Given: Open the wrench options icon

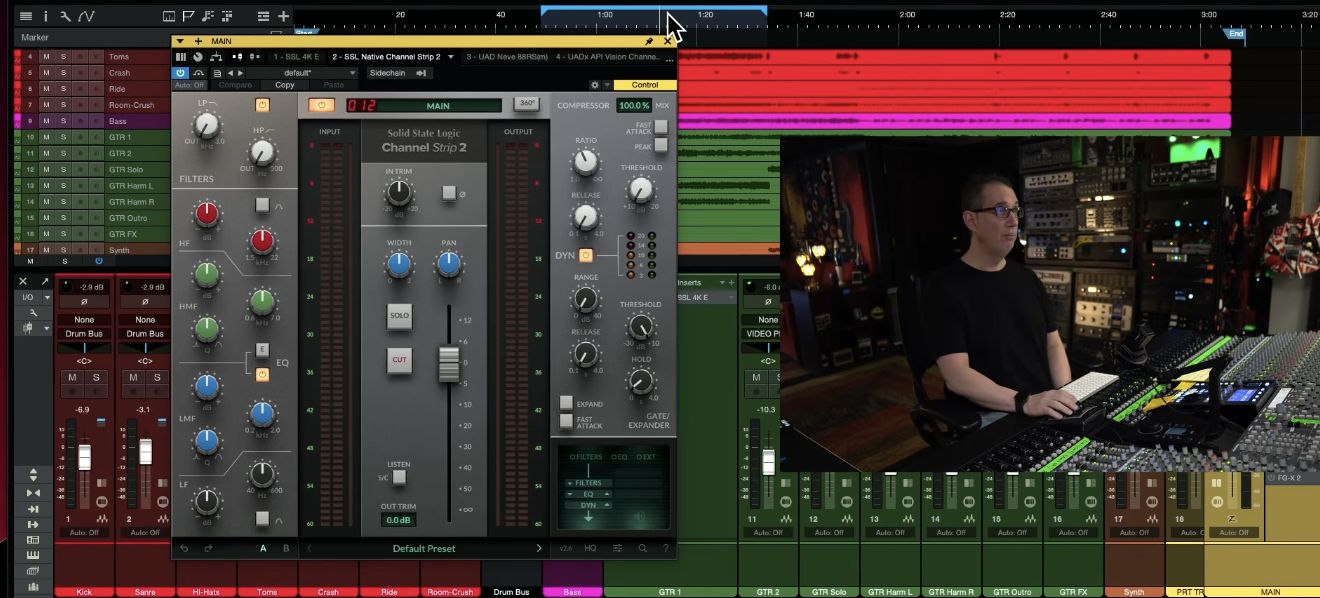Looking at the screenshot, I should click(x=65, y=16).
